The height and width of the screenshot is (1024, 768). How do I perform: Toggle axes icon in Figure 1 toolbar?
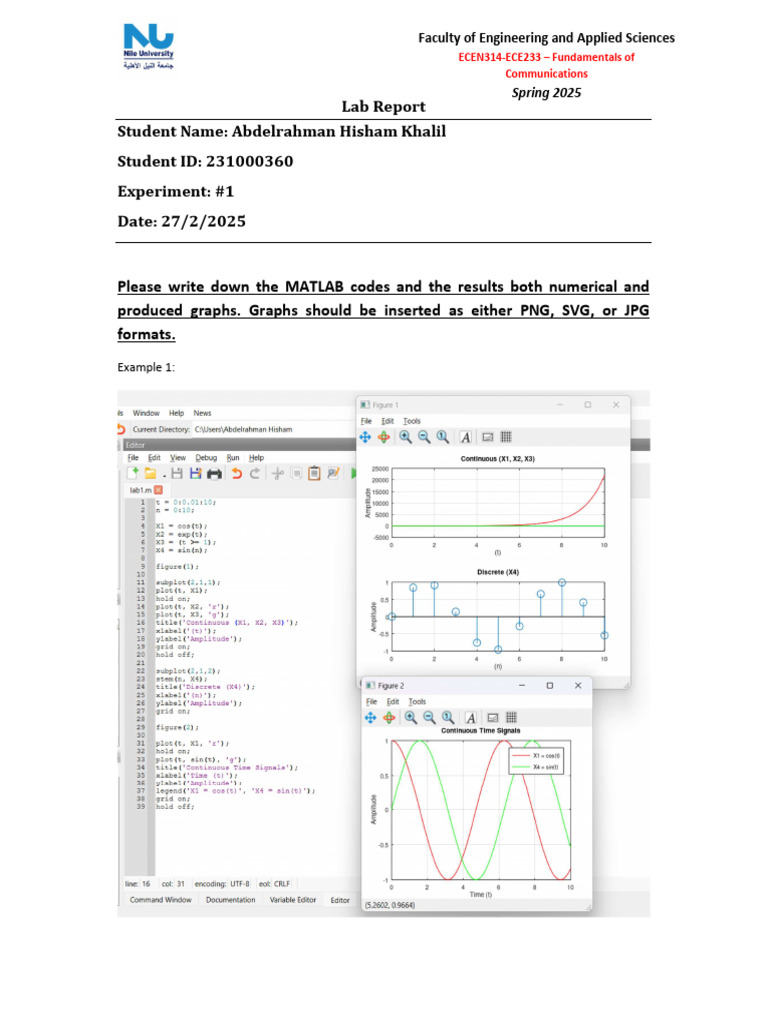pyautogui.click(x=487, y=438)
